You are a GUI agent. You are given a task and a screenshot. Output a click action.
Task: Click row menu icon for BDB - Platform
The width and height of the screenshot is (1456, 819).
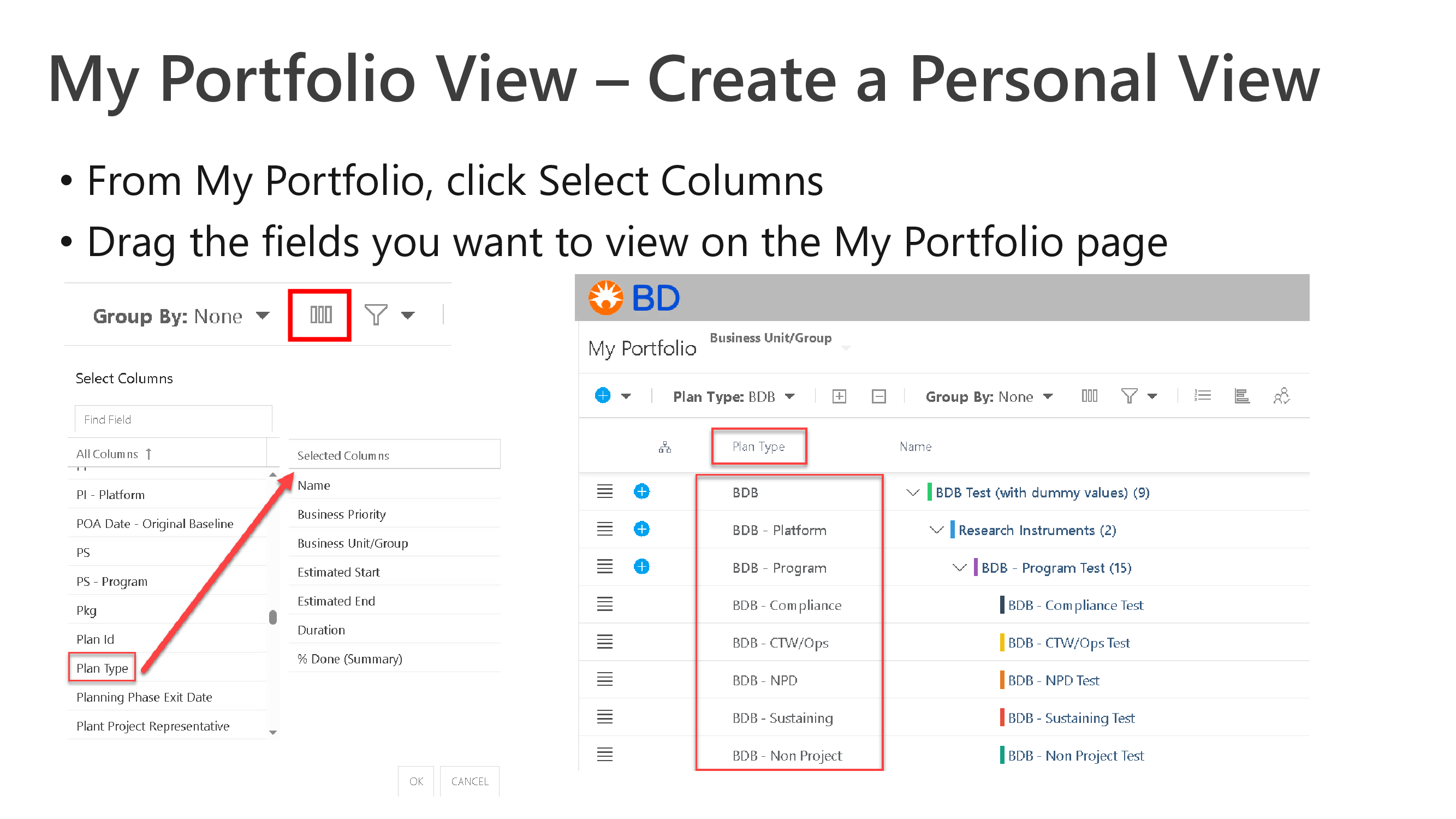pyautogui.click(x=605, y=529)
